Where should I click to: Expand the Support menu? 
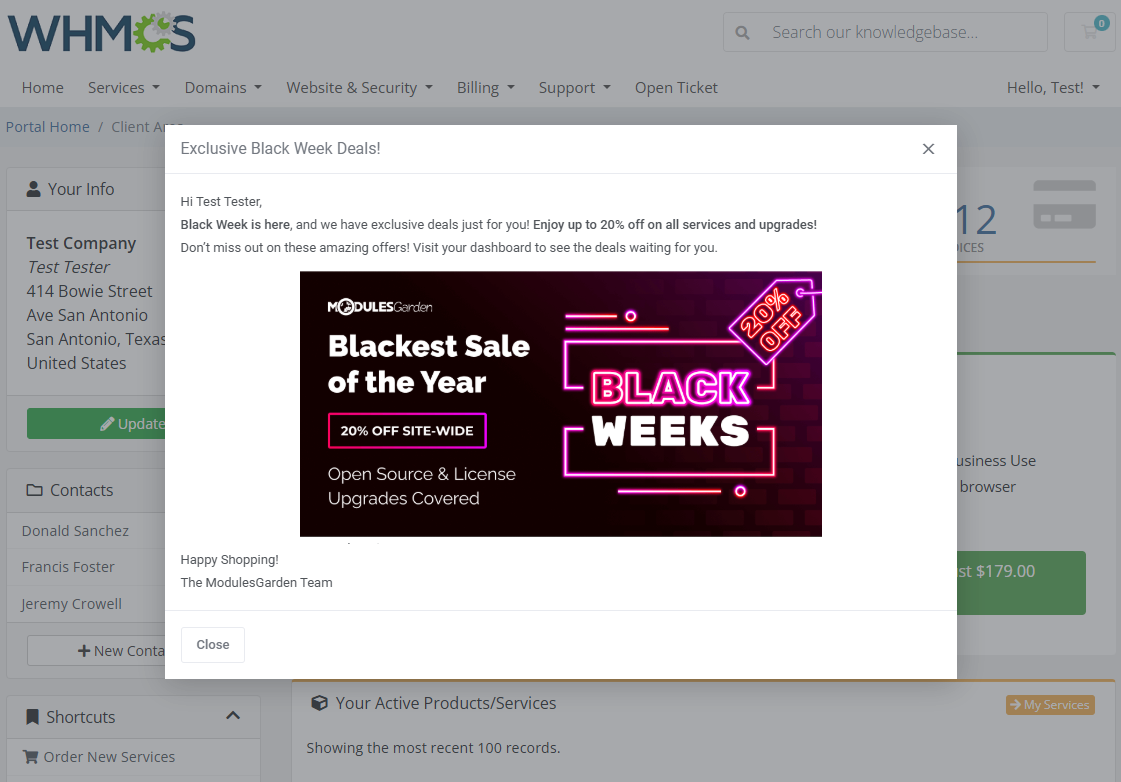575,88
